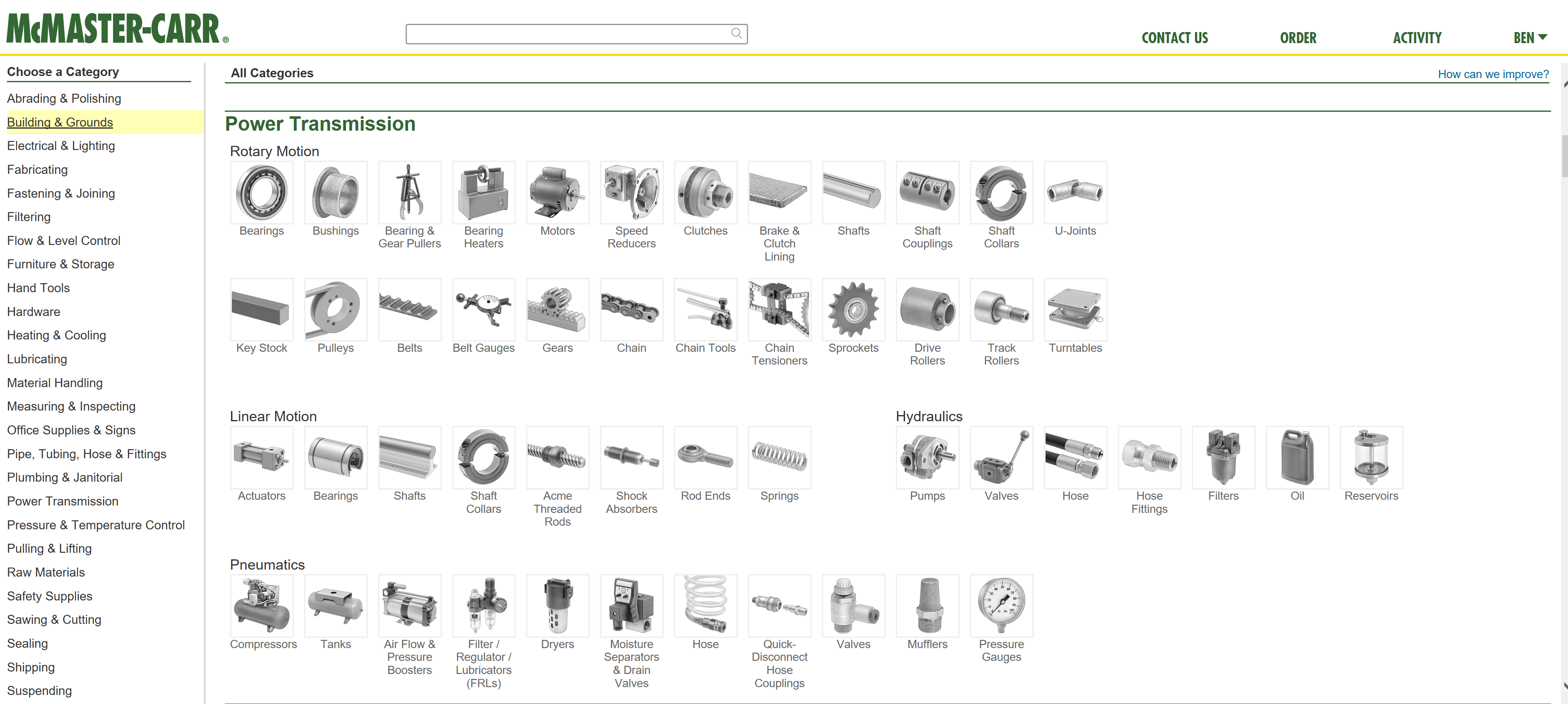Open the Filter / Regulator / Lubricators icon

tap(483, 605)
